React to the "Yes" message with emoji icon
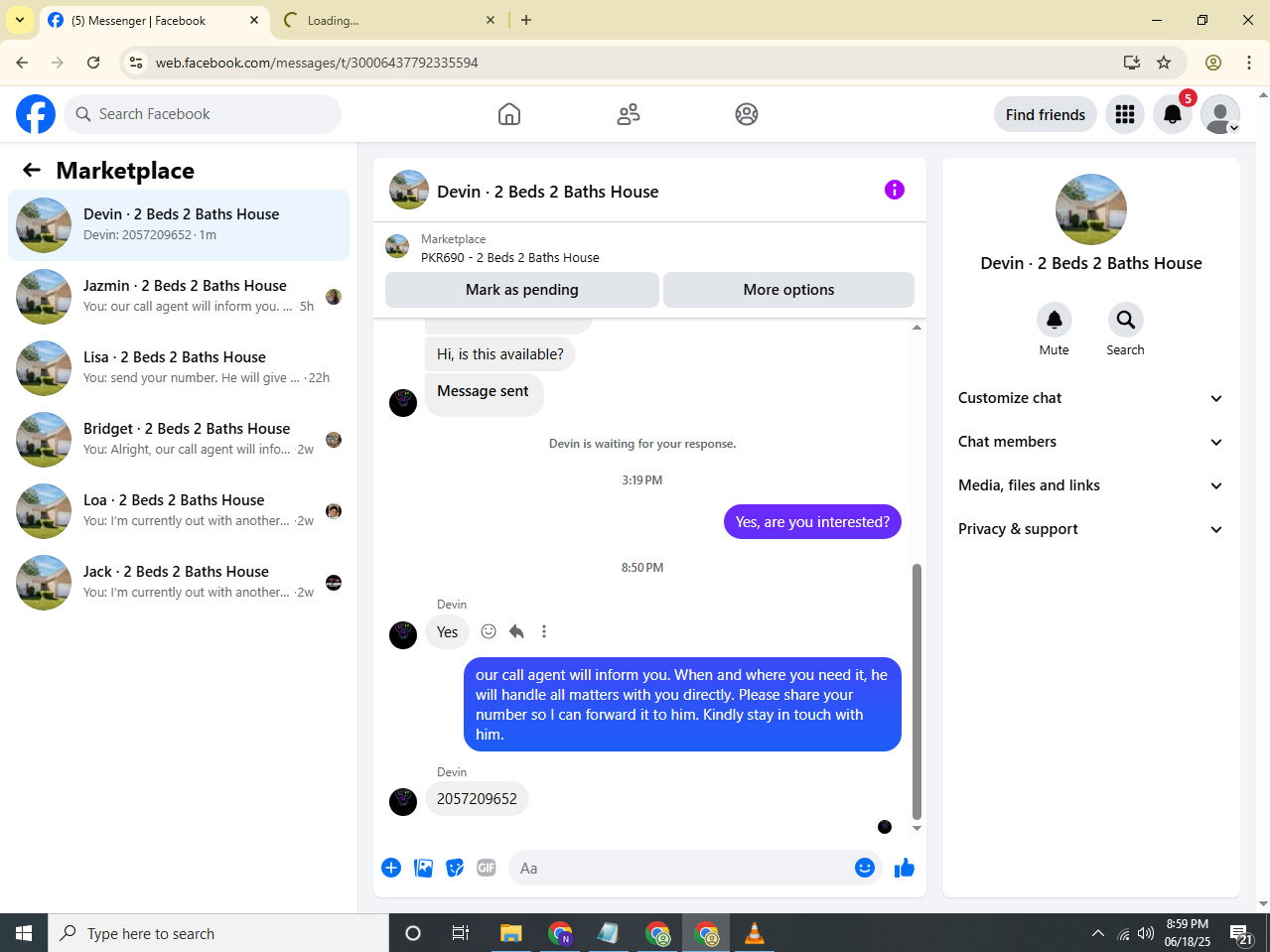Image resolution: width=1270 pixels, height=952 pixels. click(x=489, y=631)
